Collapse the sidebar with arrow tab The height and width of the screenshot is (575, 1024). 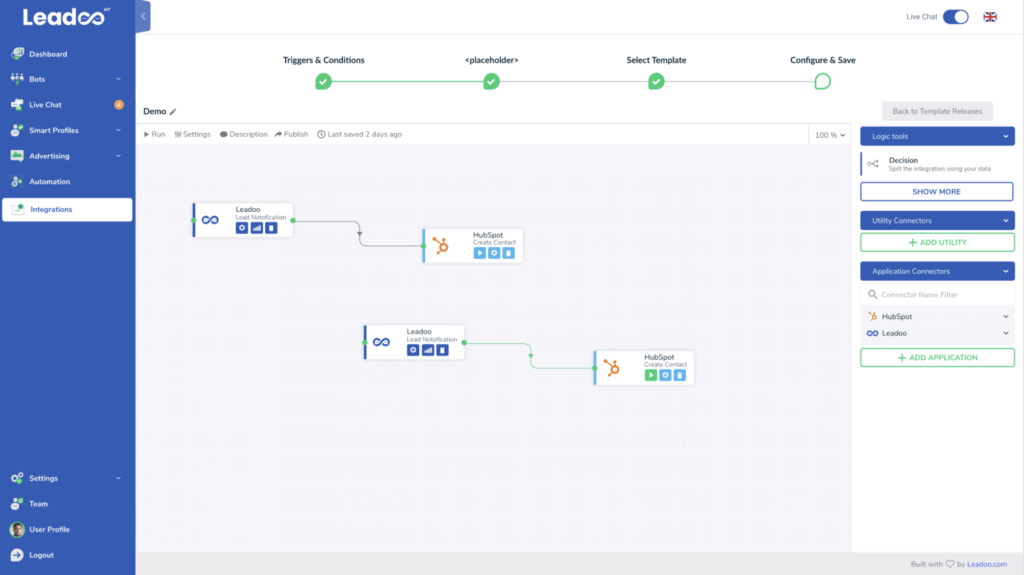(143, 16)
